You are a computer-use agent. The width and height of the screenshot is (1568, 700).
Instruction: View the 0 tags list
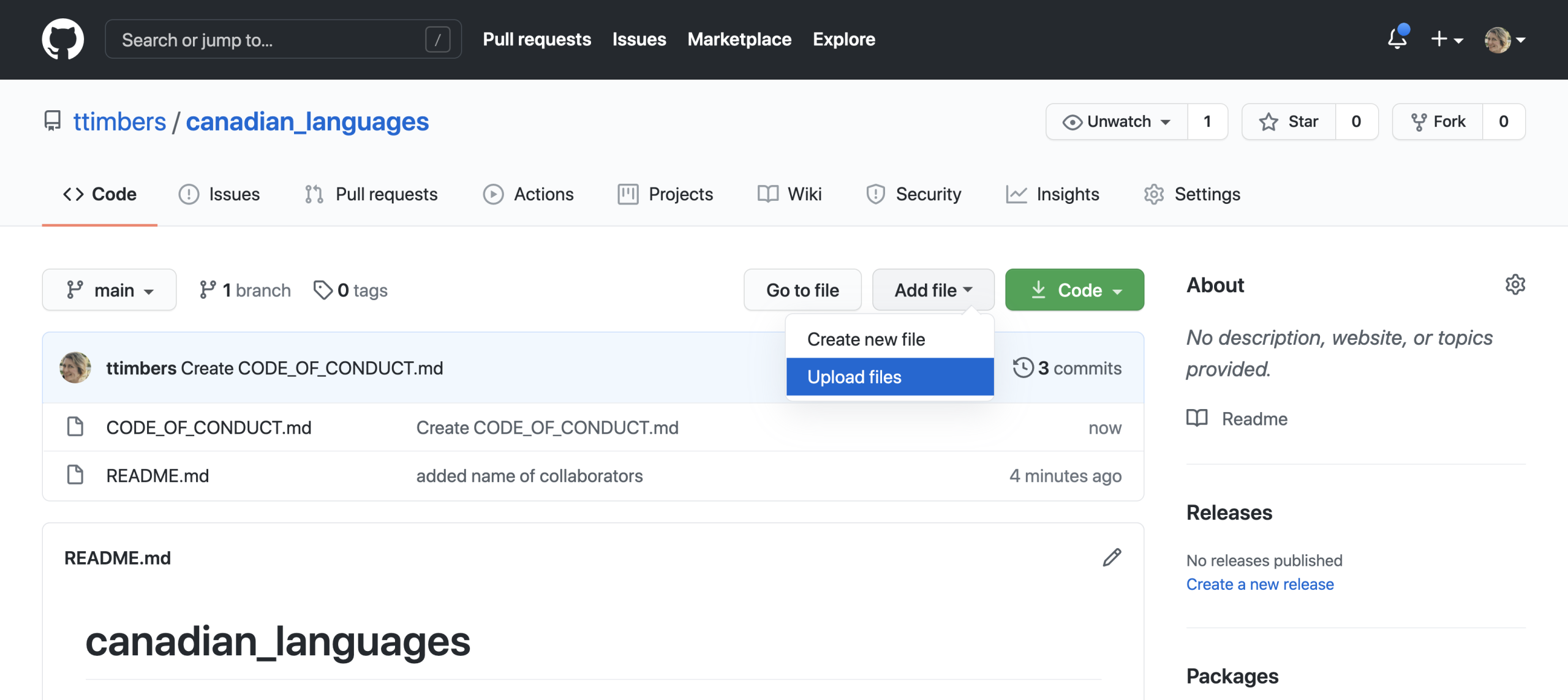pos(351,290)
